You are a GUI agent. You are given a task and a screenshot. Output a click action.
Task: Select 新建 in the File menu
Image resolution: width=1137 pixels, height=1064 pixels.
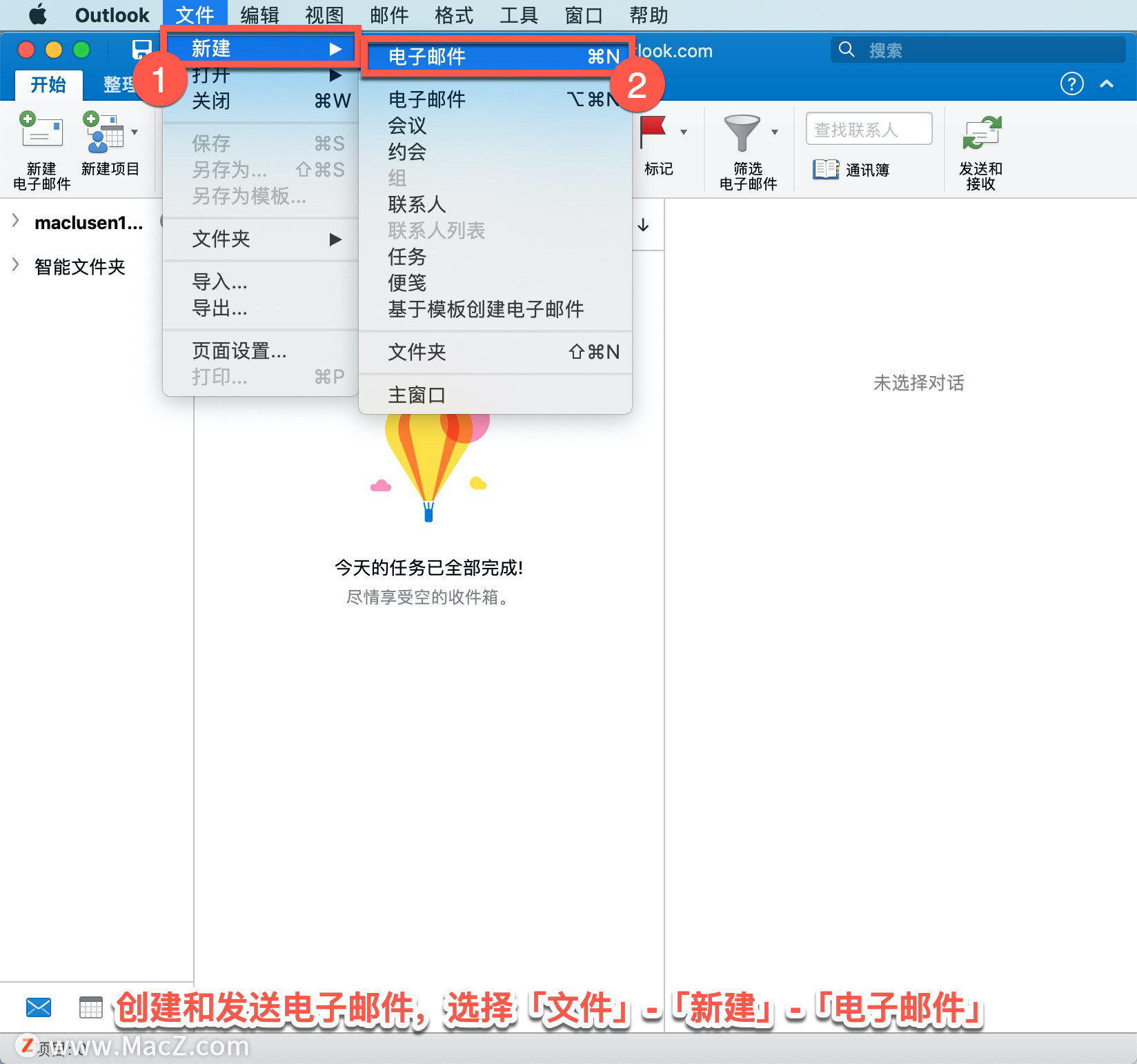[261, 48]
